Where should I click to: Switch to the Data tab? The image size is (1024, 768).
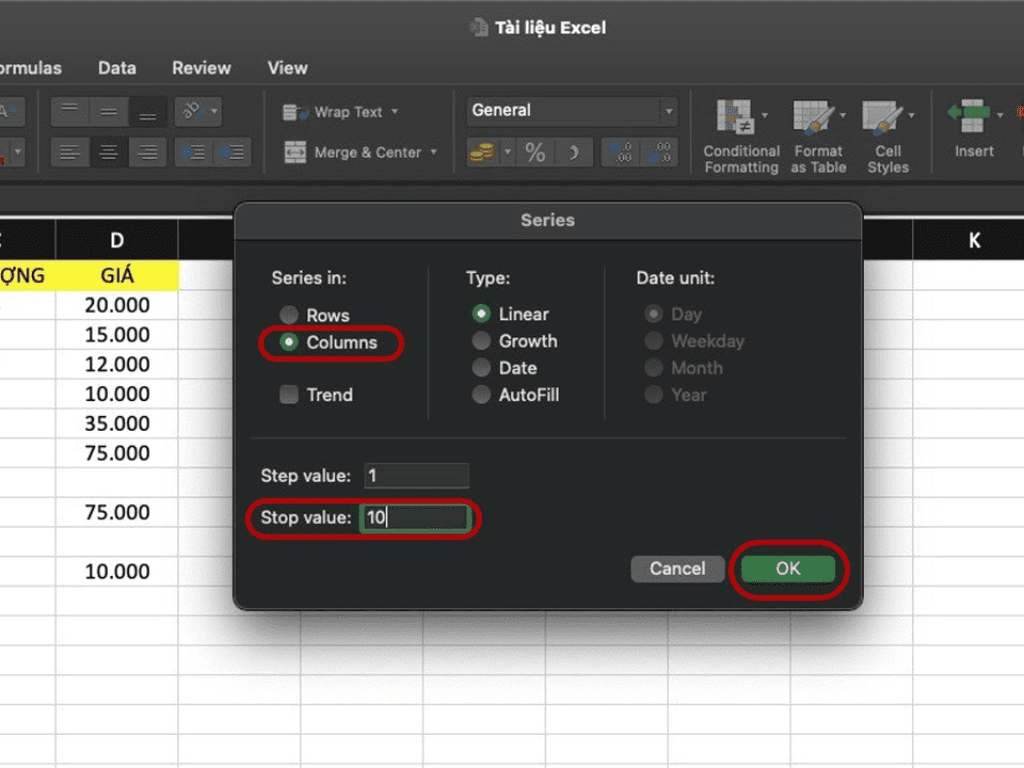click(x=117, y=68)
